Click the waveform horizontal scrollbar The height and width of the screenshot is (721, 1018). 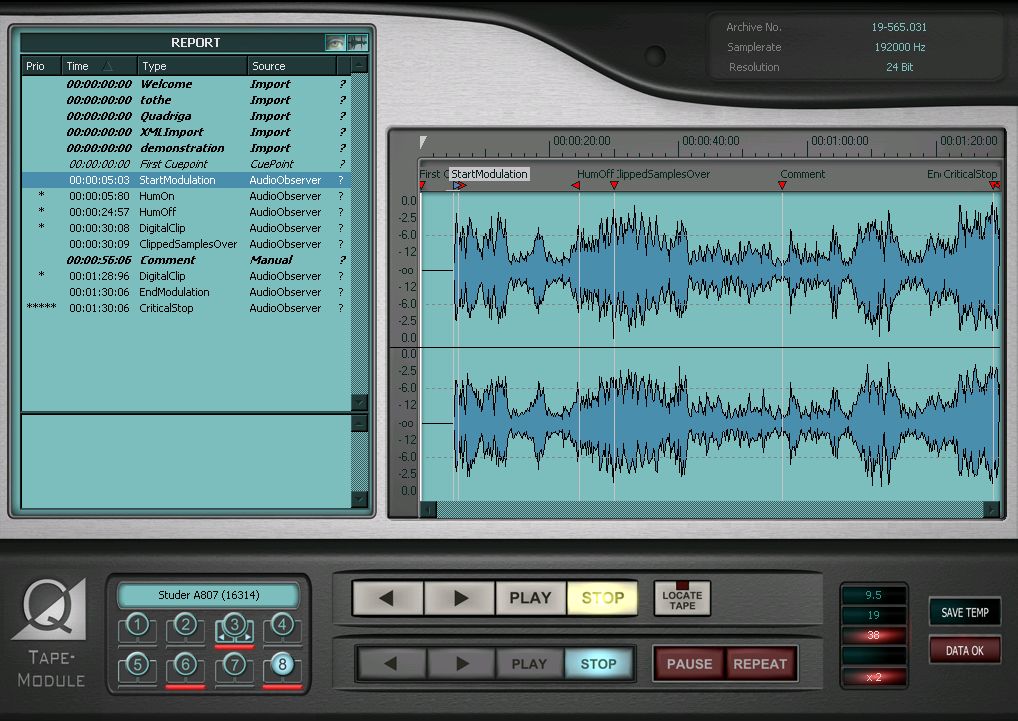(x=710, y=510)
